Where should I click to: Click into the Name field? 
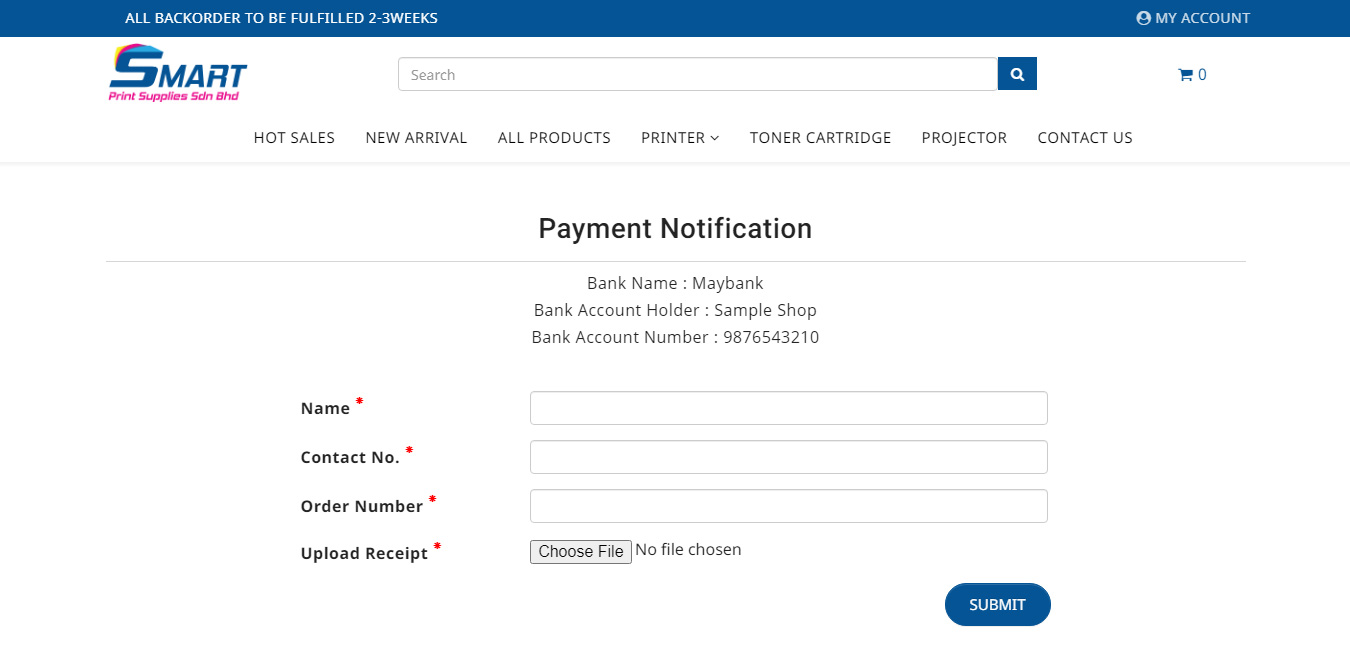pyautogui.click(x=789, y=408)
